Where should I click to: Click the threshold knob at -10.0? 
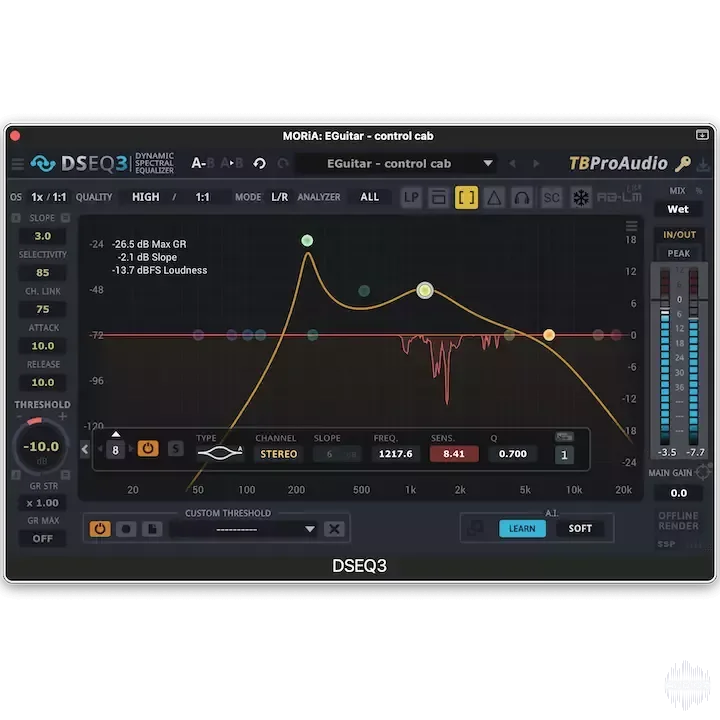[x=41, y=446]
